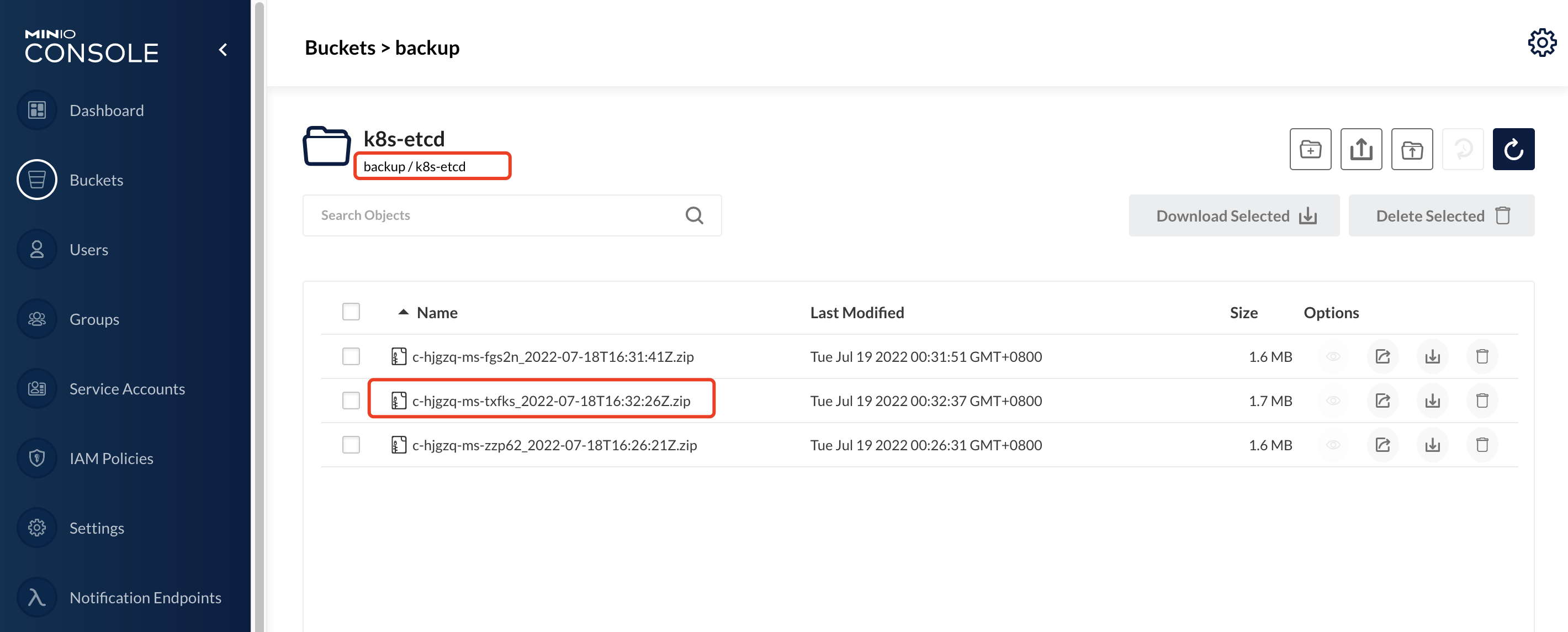Screen dimensions: 1568x632
Task: Click the create new folder icon
Action: (x=1310, y=149)
